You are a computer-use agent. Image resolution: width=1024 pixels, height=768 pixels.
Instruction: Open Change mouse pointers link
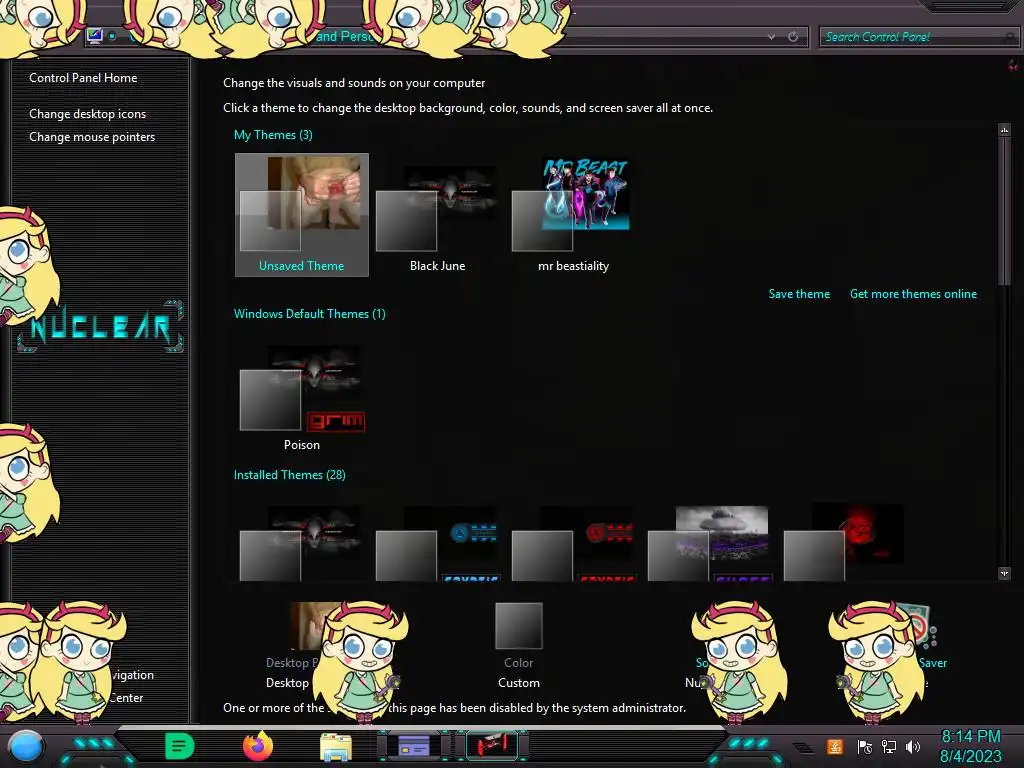(x=92, y=136)
